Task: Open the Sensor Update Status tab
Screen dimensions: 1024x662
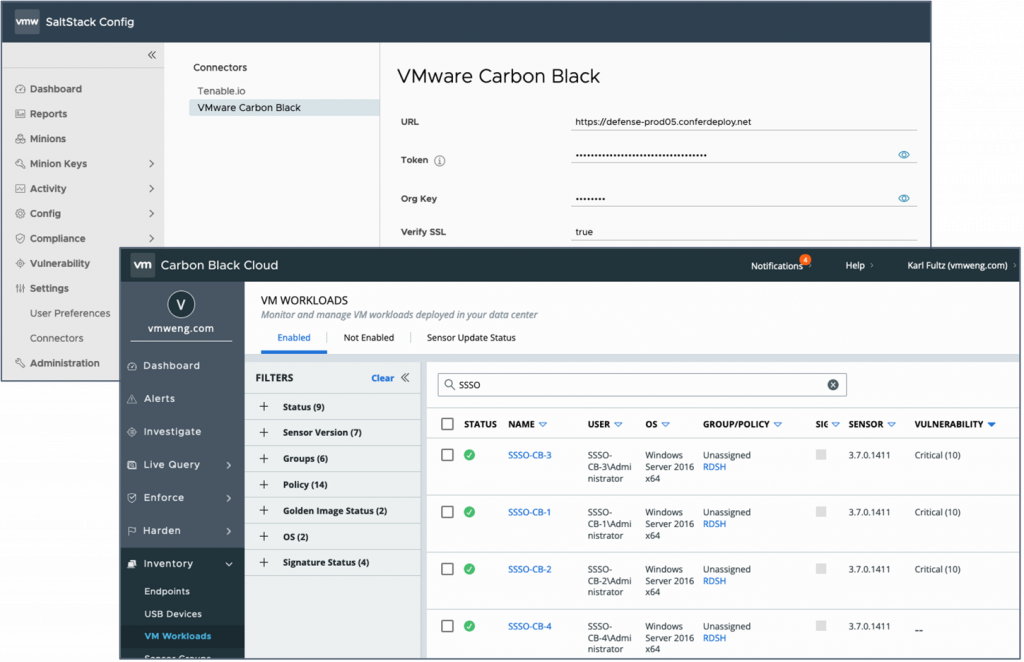Action: coord(471,338)
